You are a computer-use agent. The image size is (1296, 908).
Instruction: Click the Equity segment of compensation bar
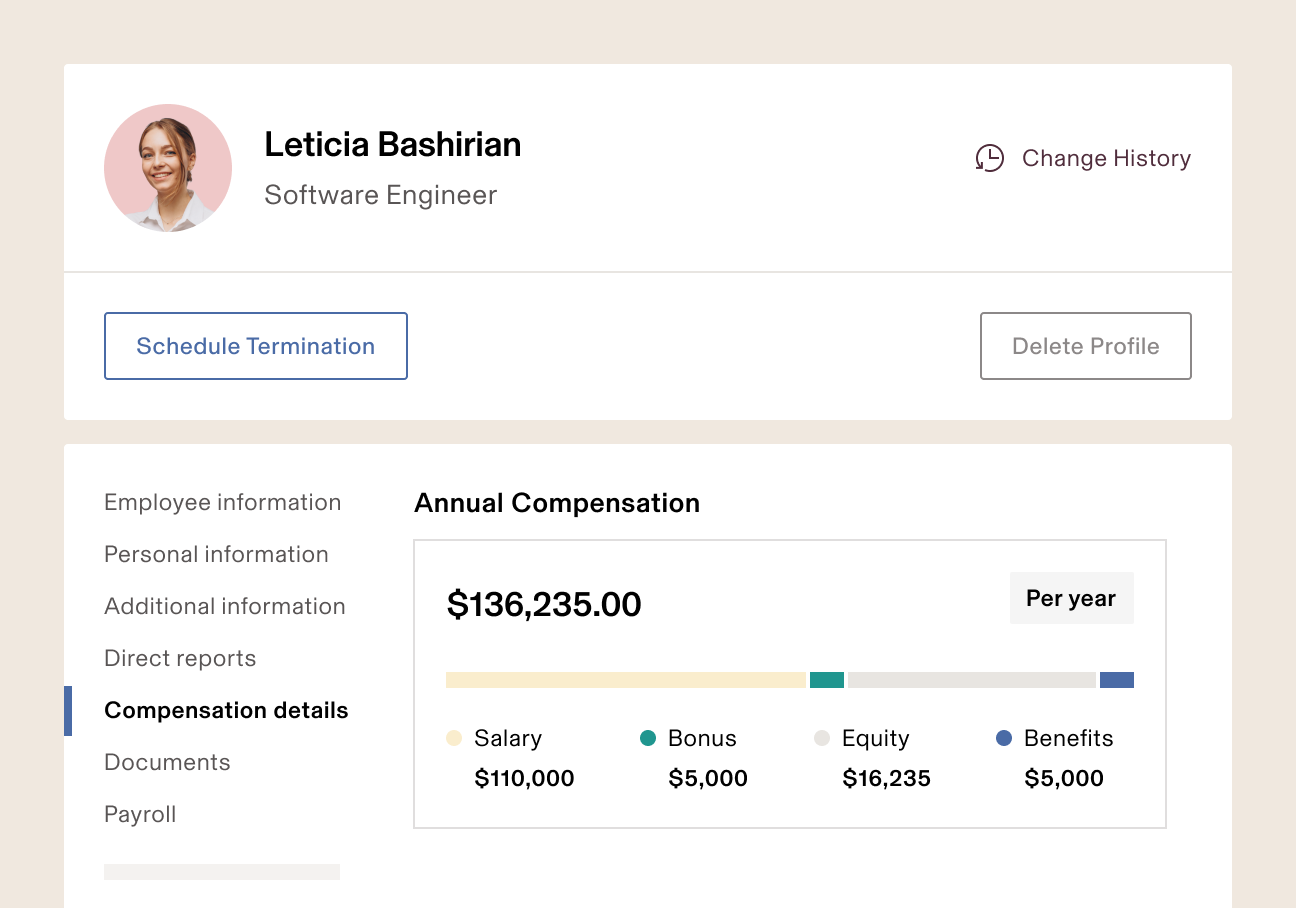972,680
